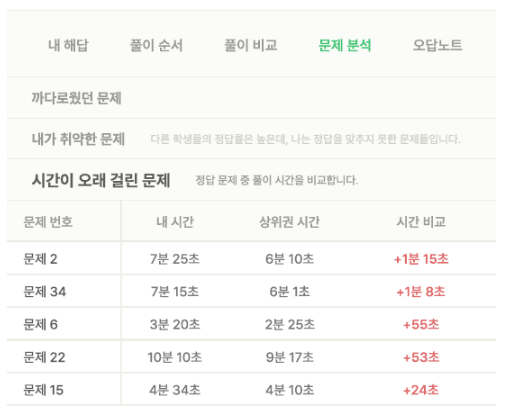The height and width of the screenshot is (417, 509).
Task: Click the 상위권 시간 column header
Action: click(x=289, y=222)
